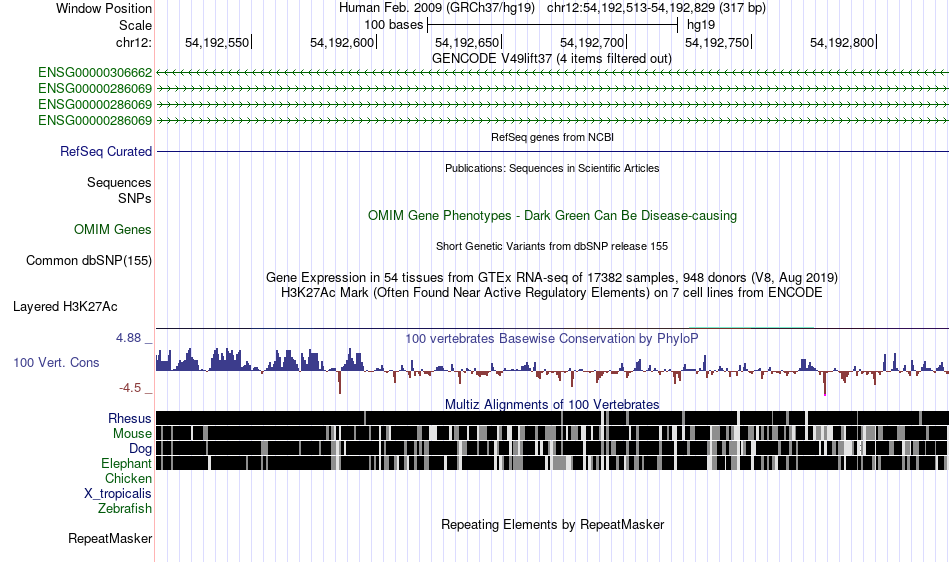
Task: Click the chr12:54,192,513-54,192,829 window position text
Action: point(656,8)
